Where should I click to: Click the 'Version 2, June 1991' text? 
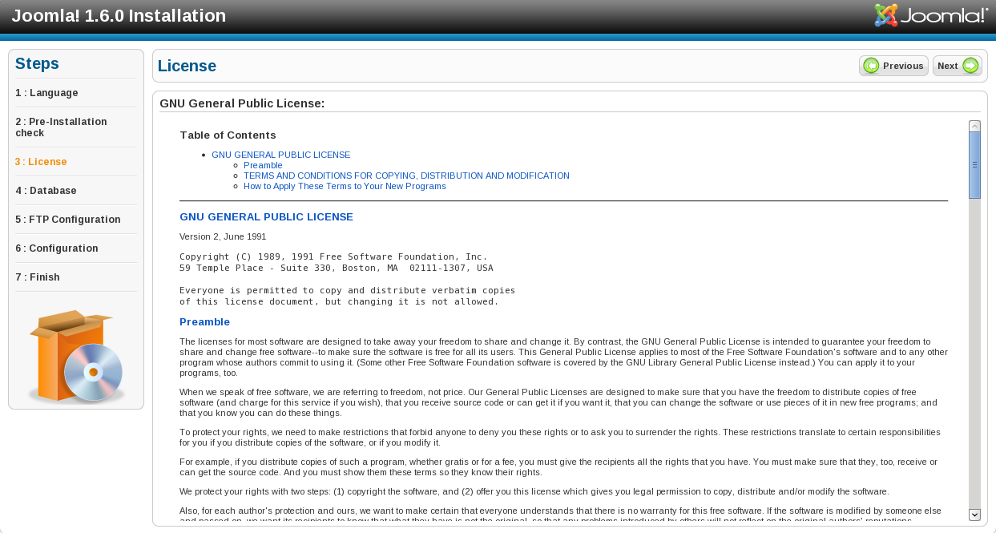click(223, 236)
